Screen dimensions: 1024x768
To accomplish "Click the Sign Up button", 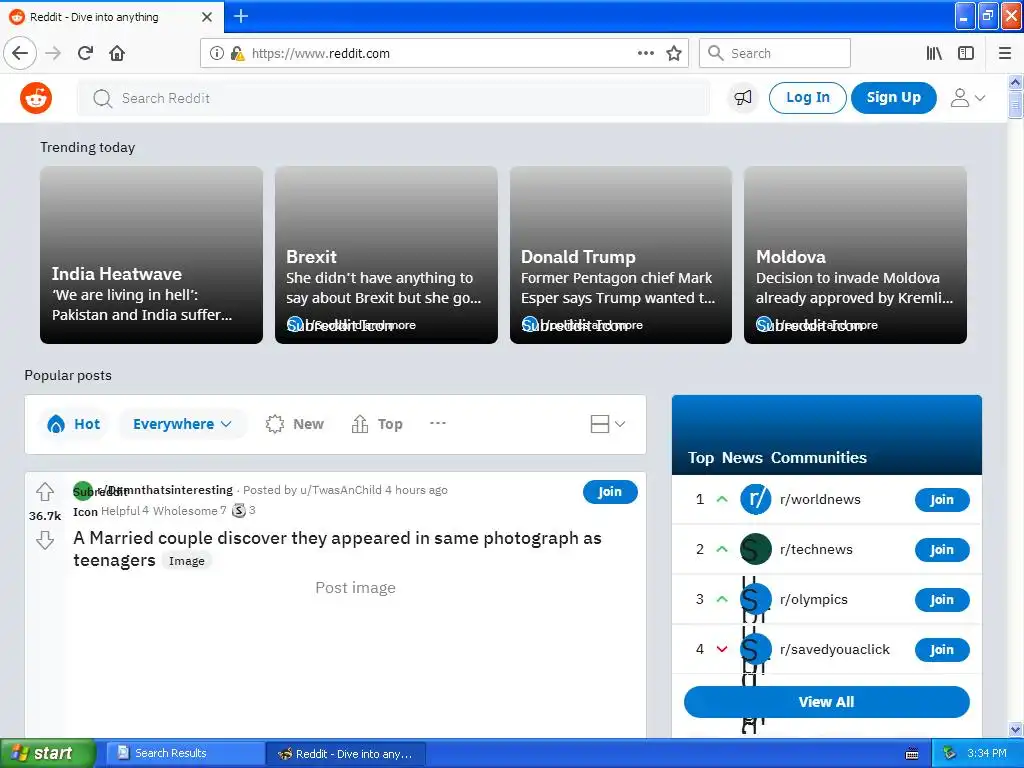I will pyautogui.click(x=893, y=98).
